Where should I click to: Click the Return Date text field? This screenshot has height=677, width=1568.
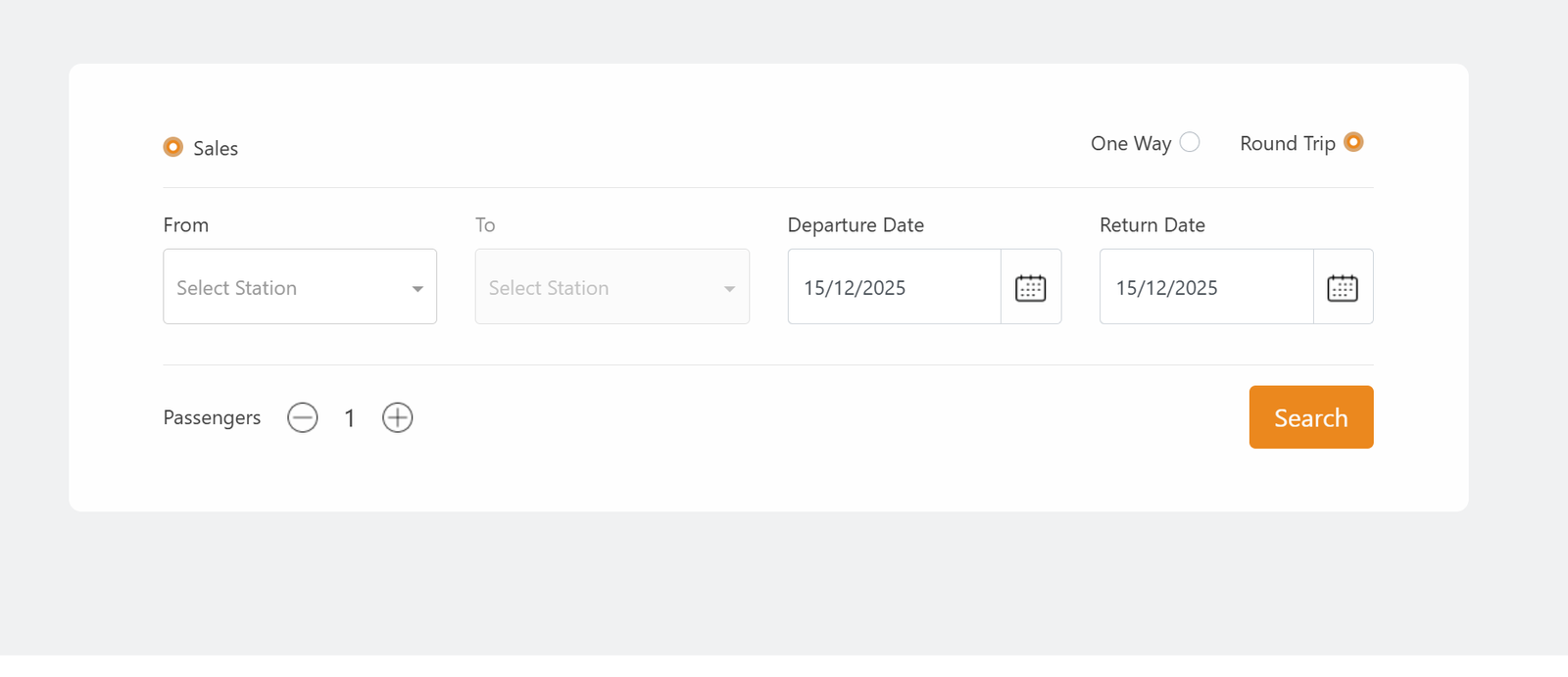coord(1204,288)
